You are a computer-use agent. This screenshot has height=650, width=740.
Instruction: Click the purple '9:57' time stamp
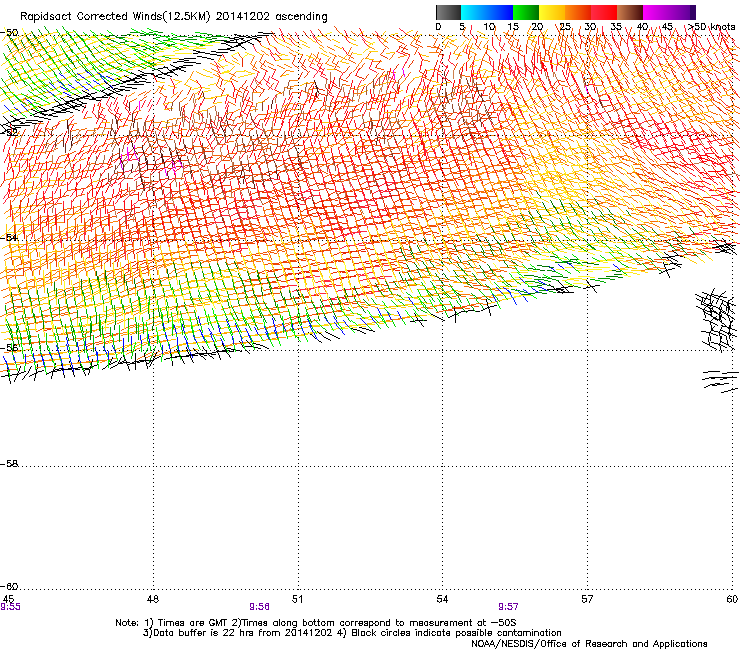click(x=508, y=607)
